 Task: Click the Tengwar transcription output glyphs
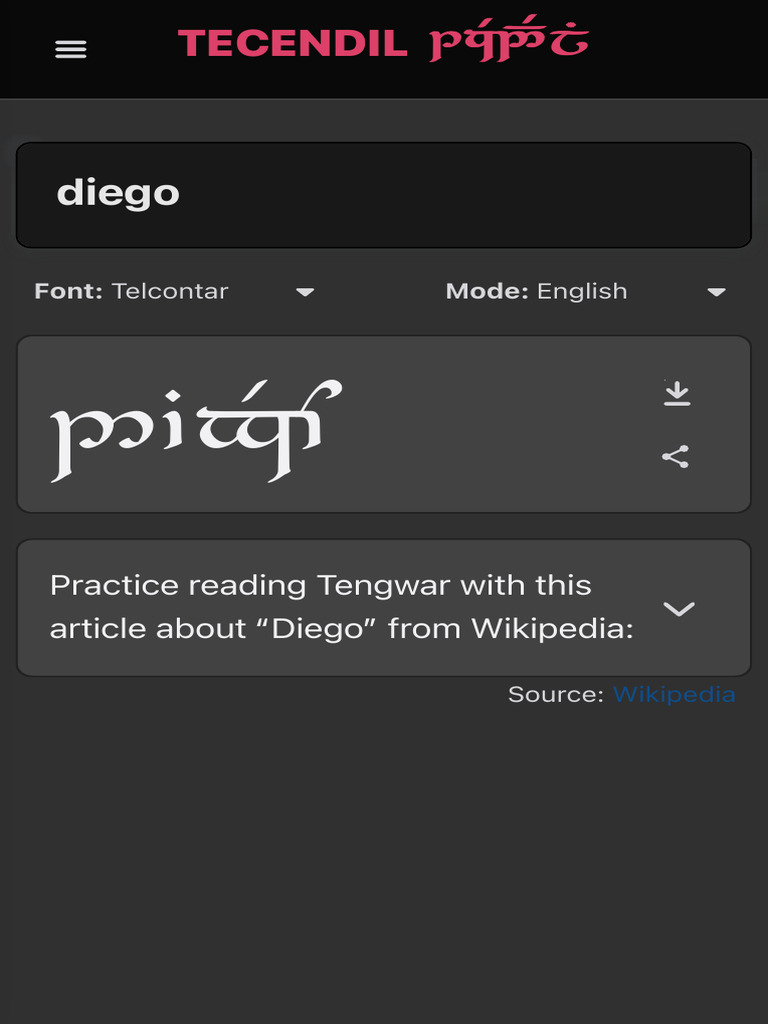click(196, 430)
